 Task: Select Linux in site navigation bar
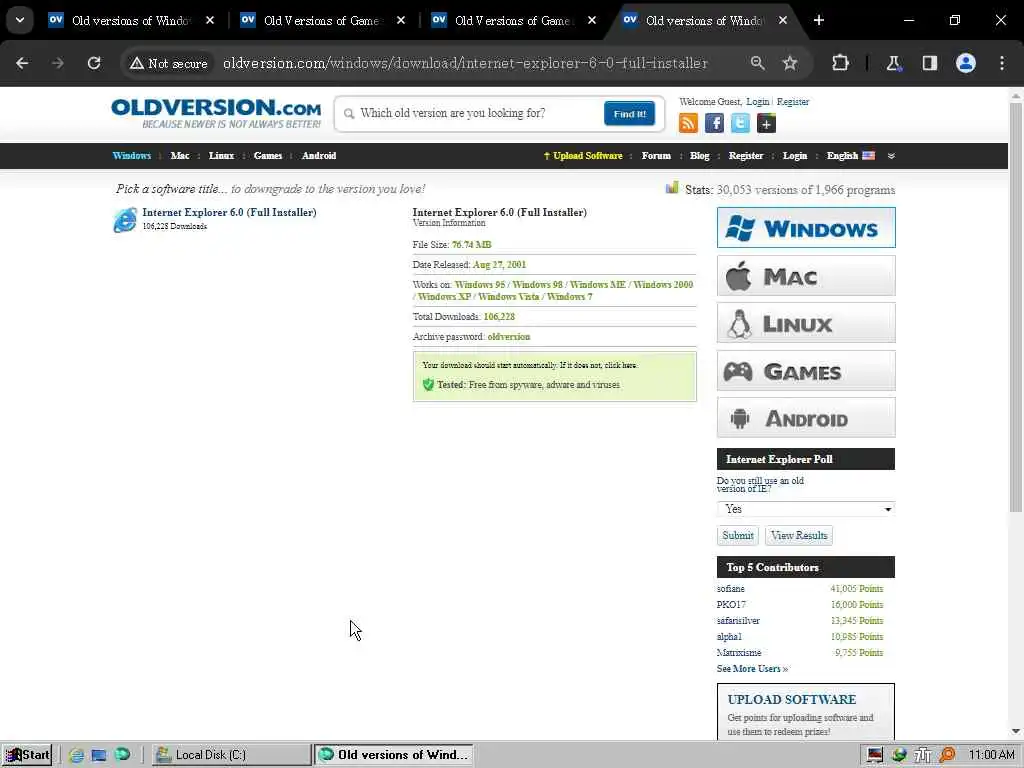(x=221, y=155)
